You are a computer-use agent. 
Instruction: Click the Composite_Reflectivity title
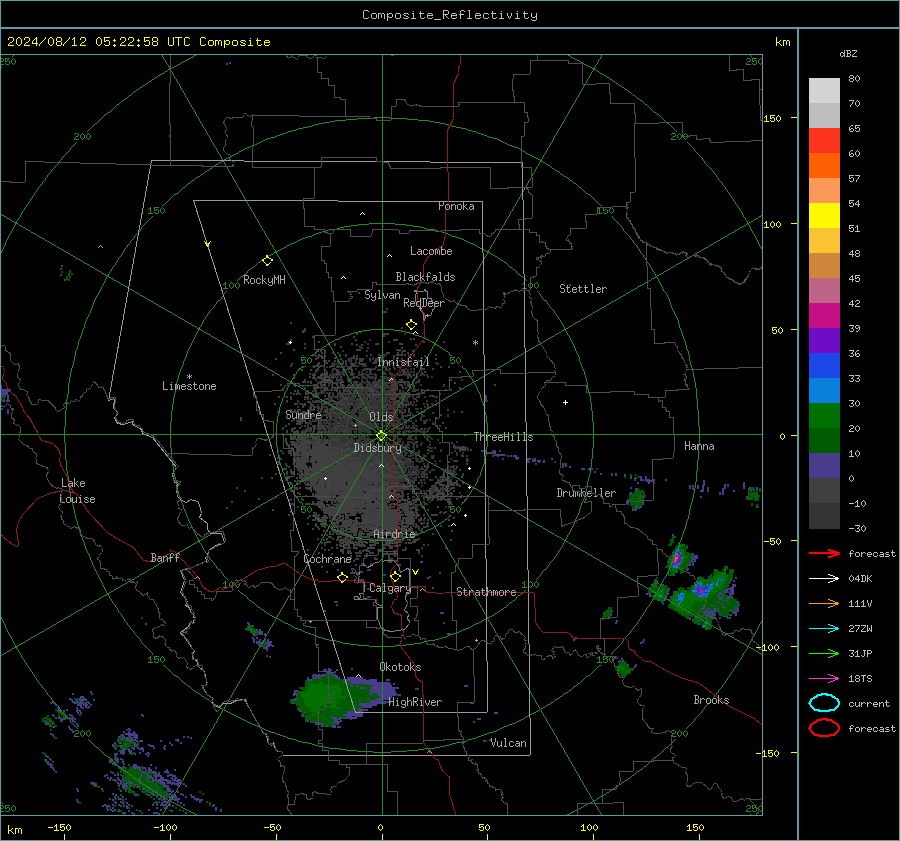pyautogui.click(x=449, y=15)
